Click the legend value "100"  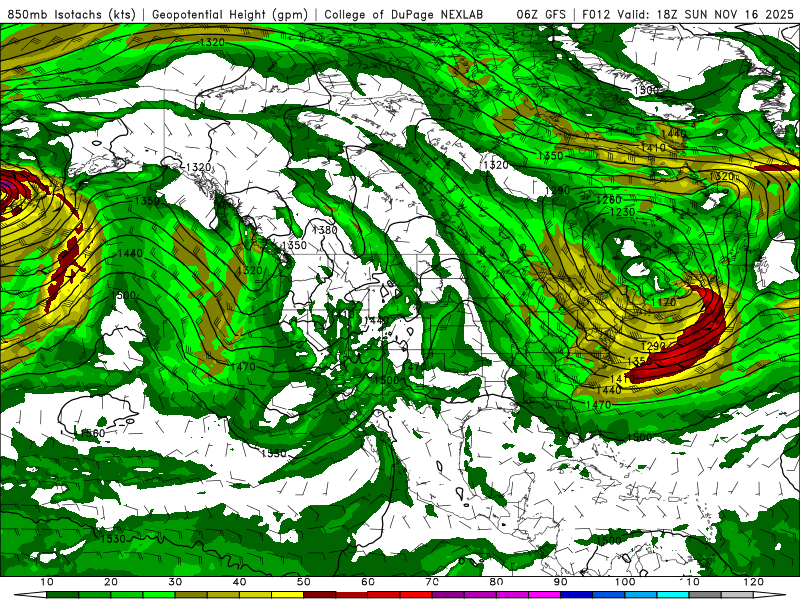(x=625, y=582)
